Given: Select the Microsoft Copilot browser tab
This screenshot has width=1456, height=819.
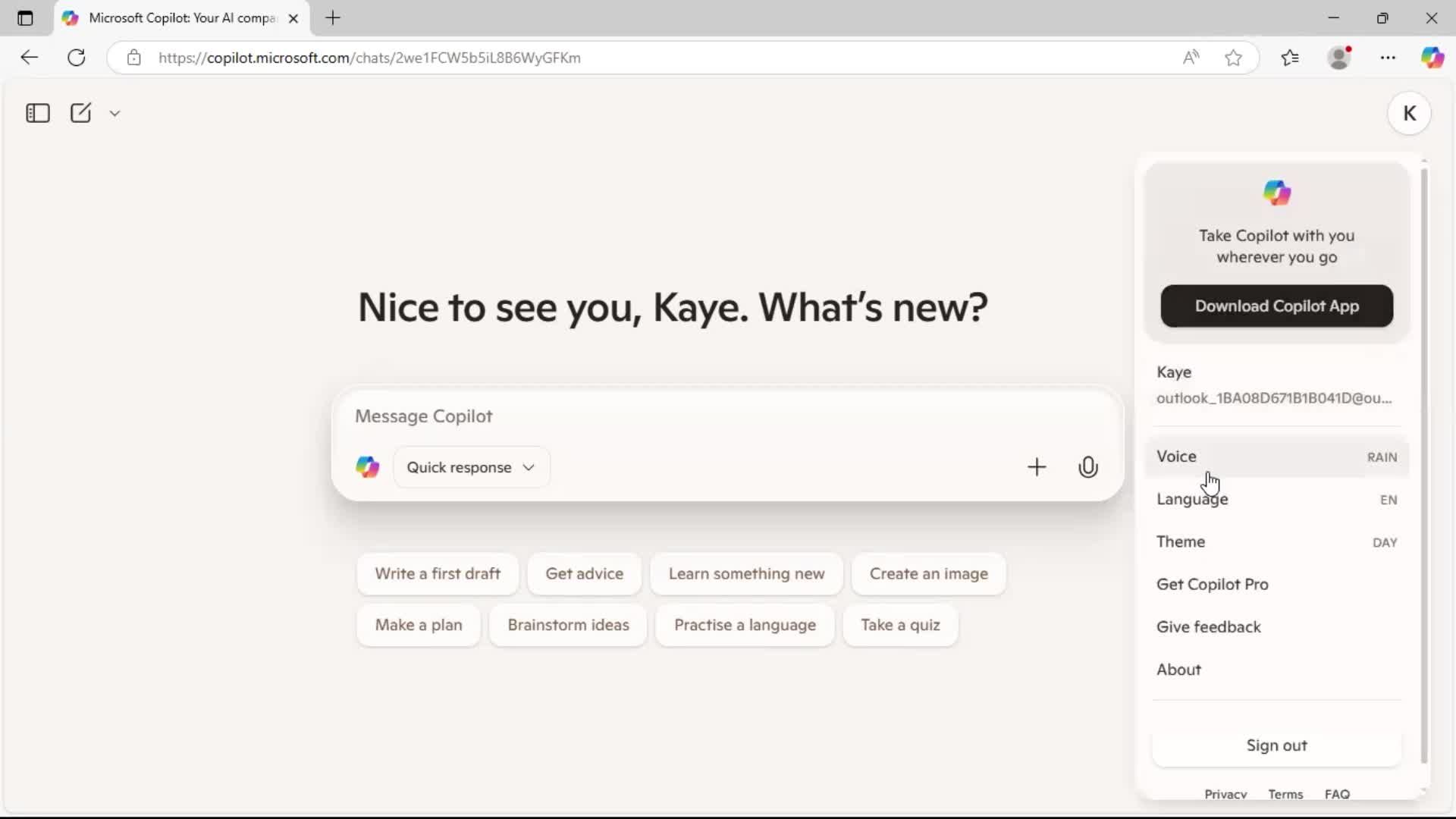Looking at the screenshot, I should [x=182, y=18].
